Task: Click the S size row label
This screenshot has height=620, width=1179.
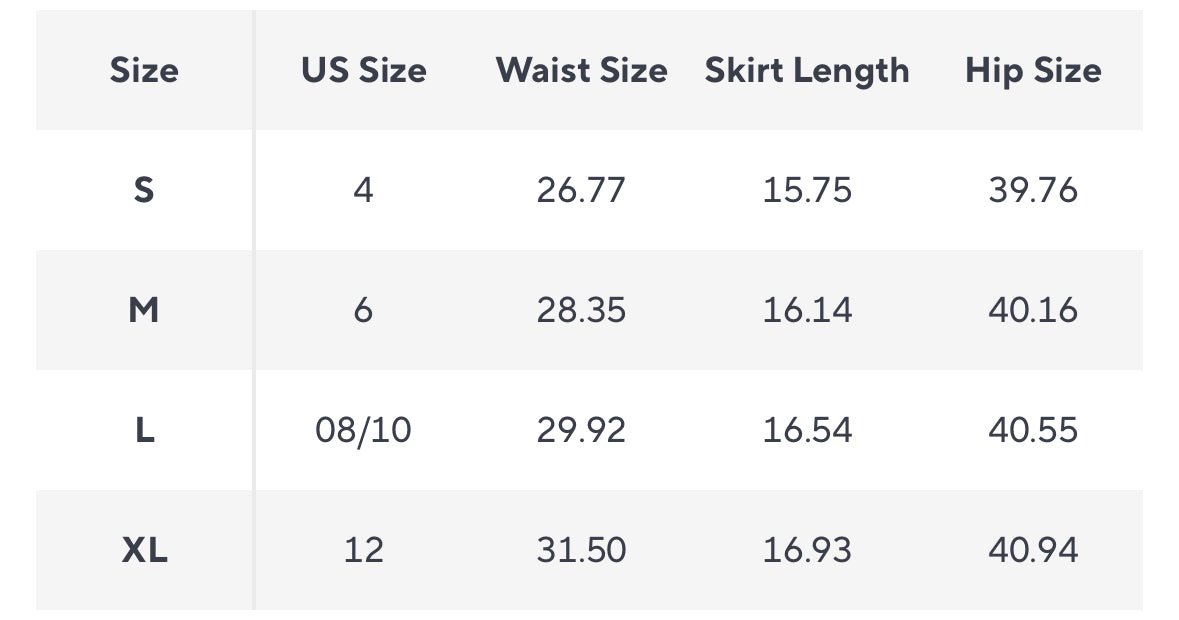Action: (x=144, y=190)
